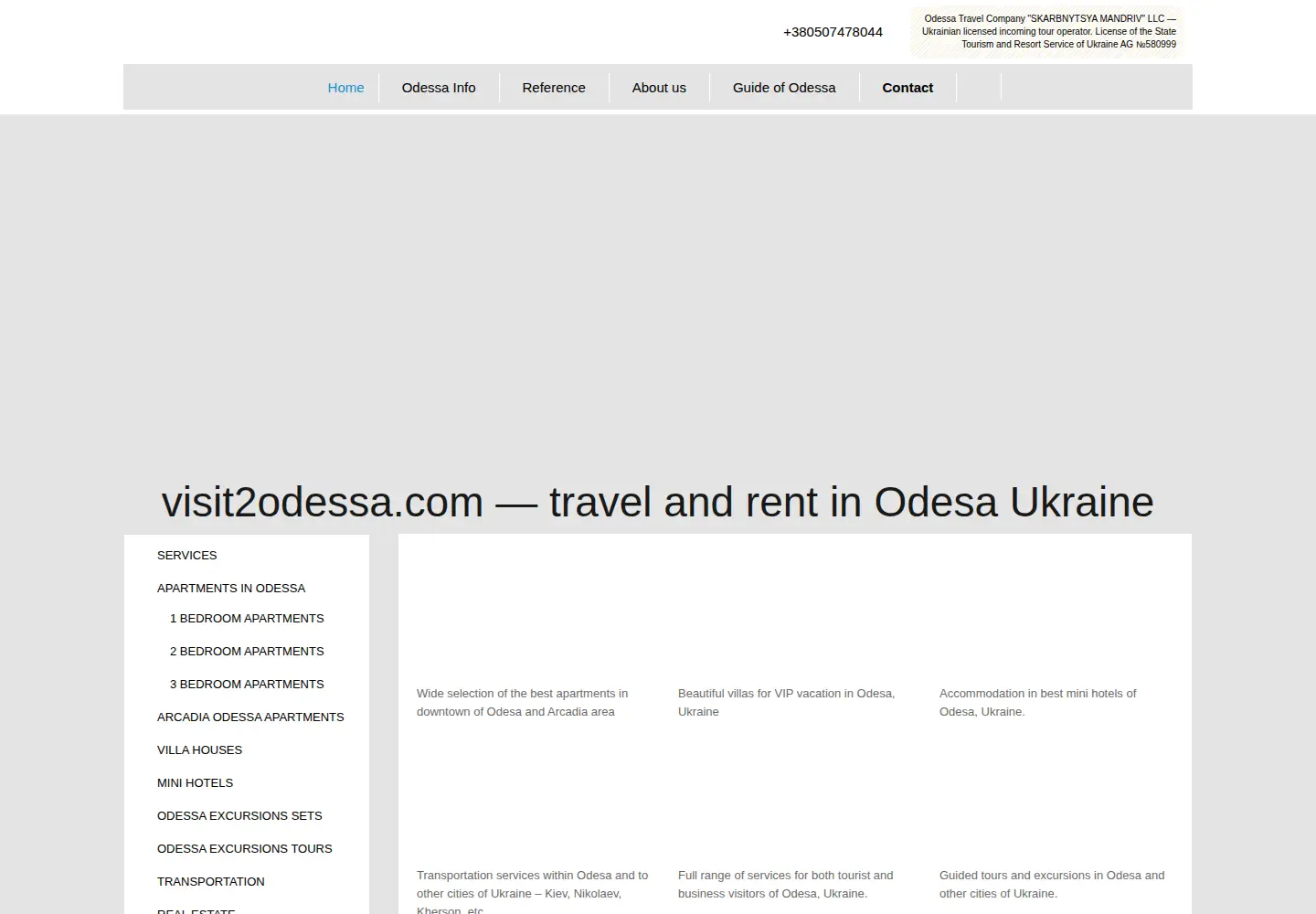The width and height of the screenshot is (1316, 914).
Task: Choose 1 BEDROOM APARTMENTS
Action: point(247,619)
